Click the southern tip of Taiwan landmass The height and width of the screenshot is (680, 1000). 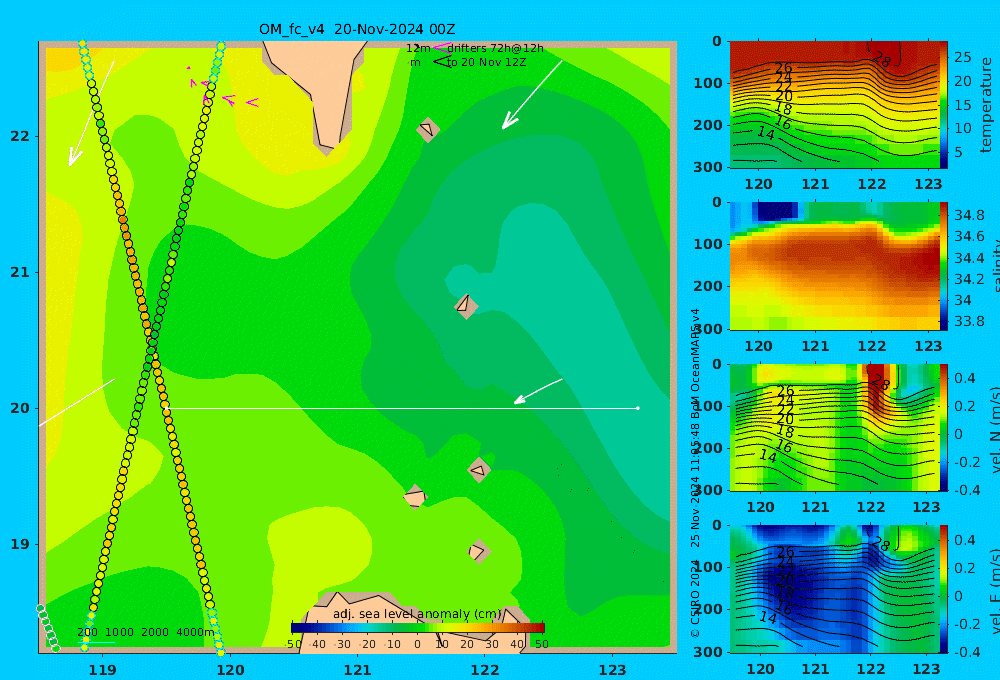point(327,149)
